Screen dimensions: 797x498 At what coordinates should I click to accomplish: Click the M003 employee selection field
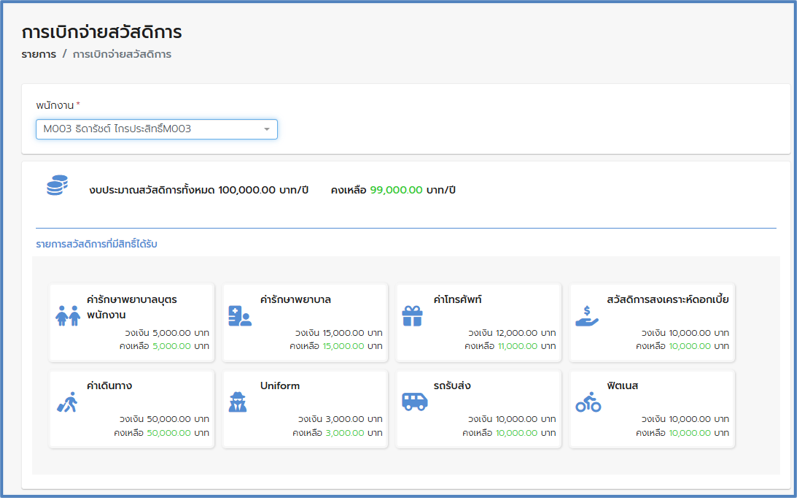coord(157,129)
